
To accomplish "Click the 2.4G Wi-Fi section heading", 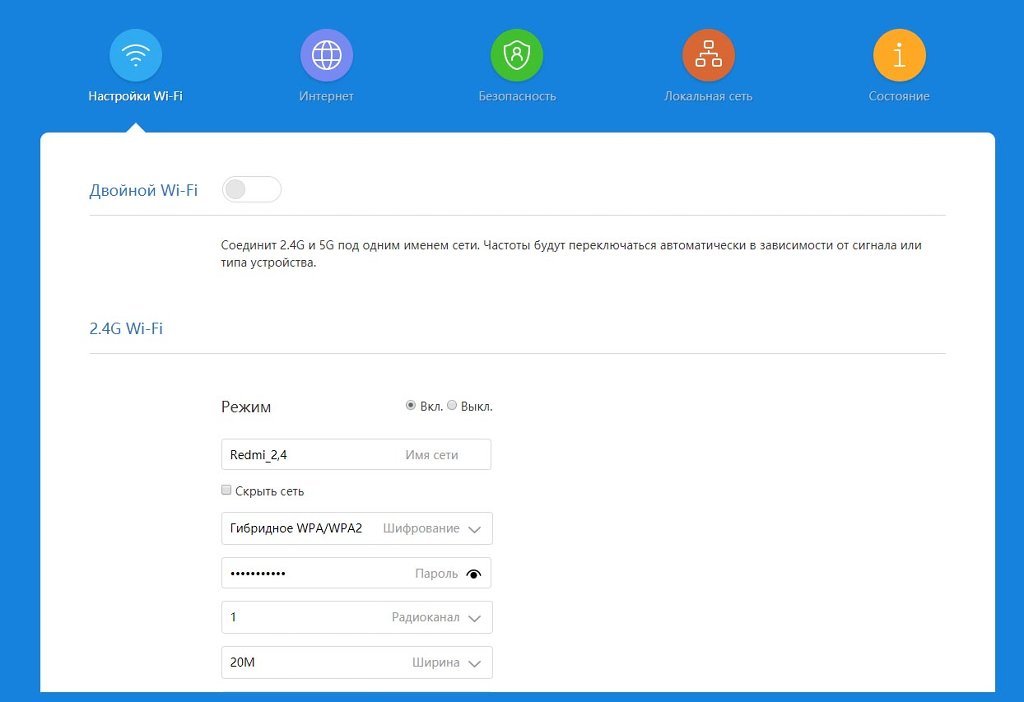I will tap(126, 328).
